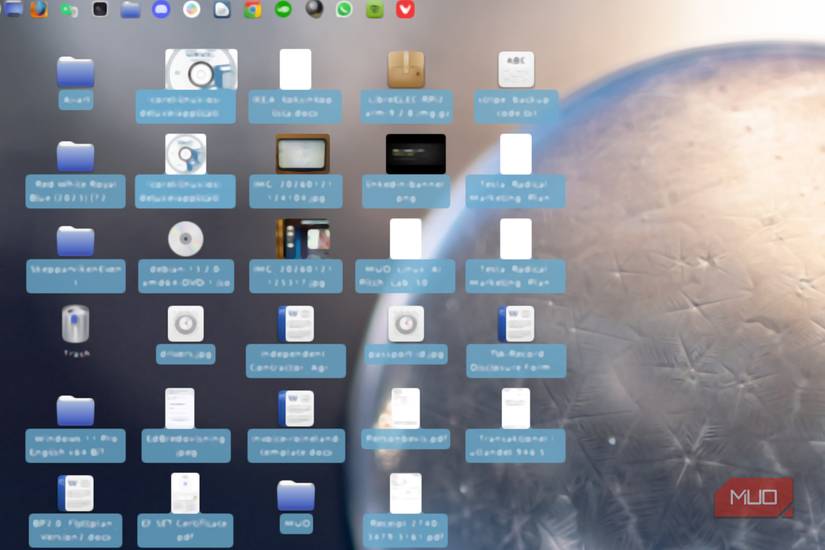Open Google Chrome from the dock
The width and height of the screenshot is (825, 550).
tap(253, 9)
